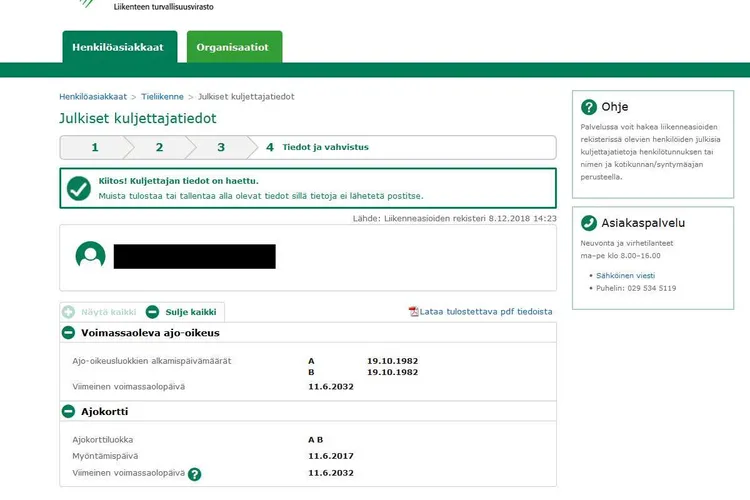Click the green success checkmark icon
750x500 pixels.
[x=79, y=188]
